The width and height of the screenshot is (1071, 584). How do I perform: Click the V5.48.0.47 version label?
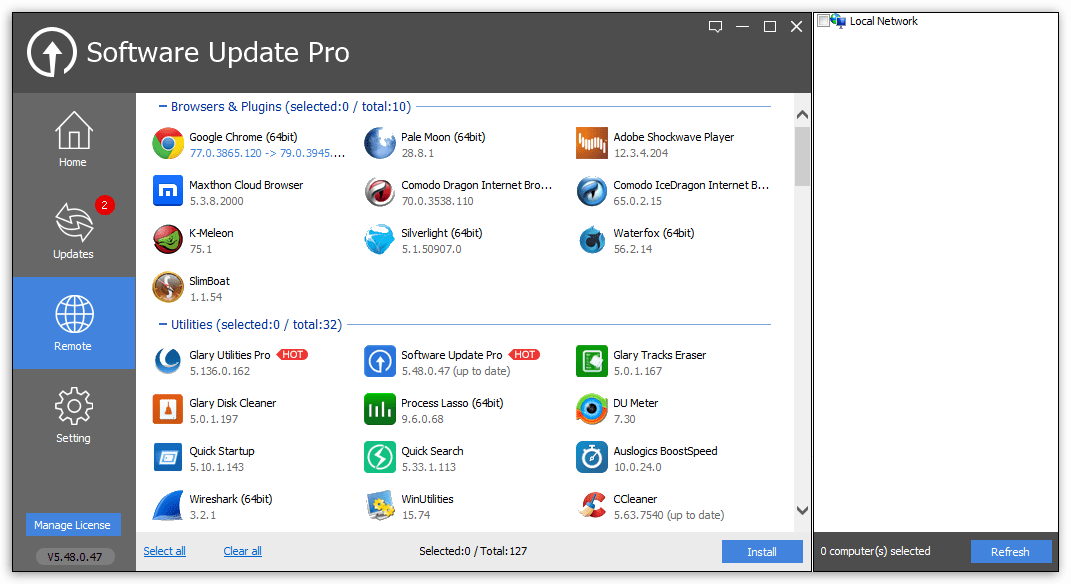point(75,557)
